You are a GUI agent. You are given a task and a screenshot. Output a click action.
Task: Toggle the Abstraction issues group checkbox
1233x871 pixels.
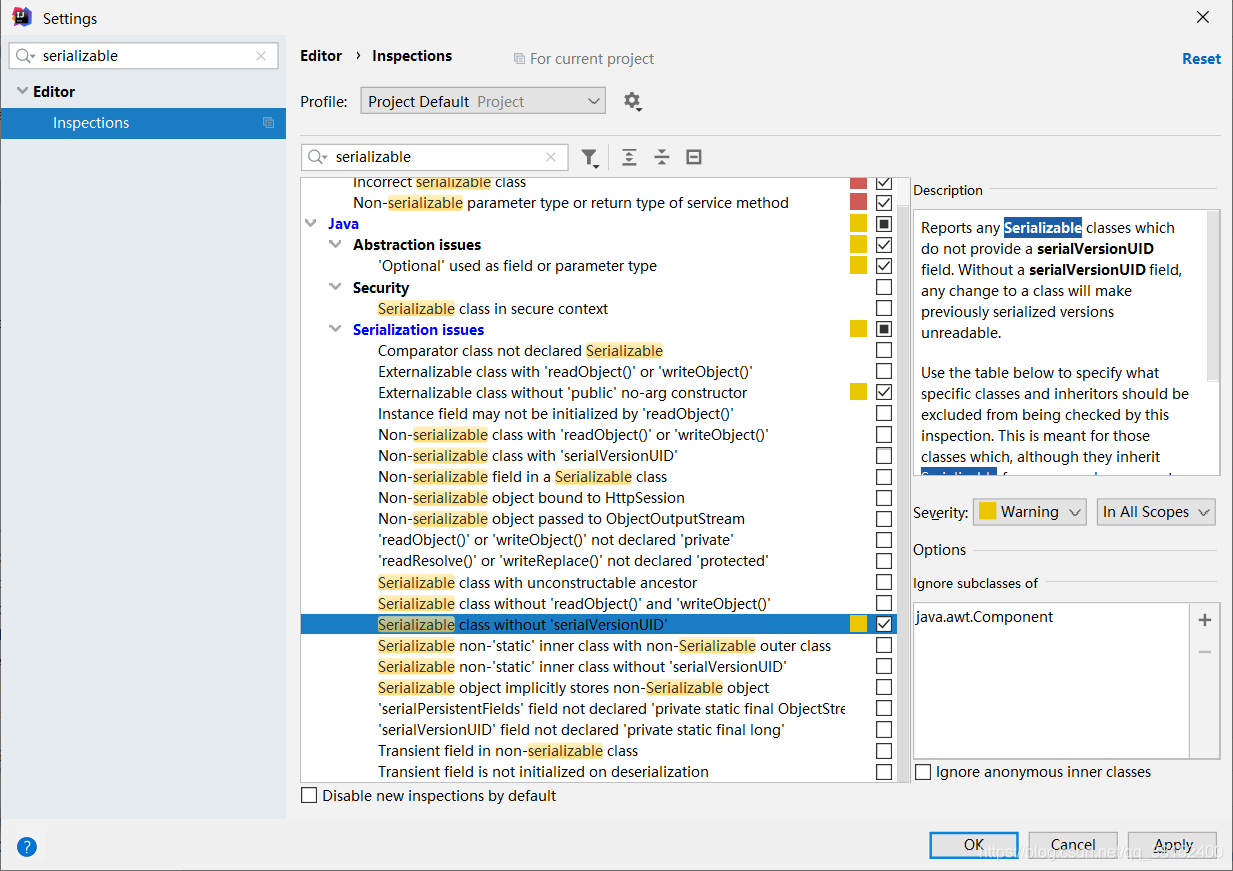tap(884, 244)
